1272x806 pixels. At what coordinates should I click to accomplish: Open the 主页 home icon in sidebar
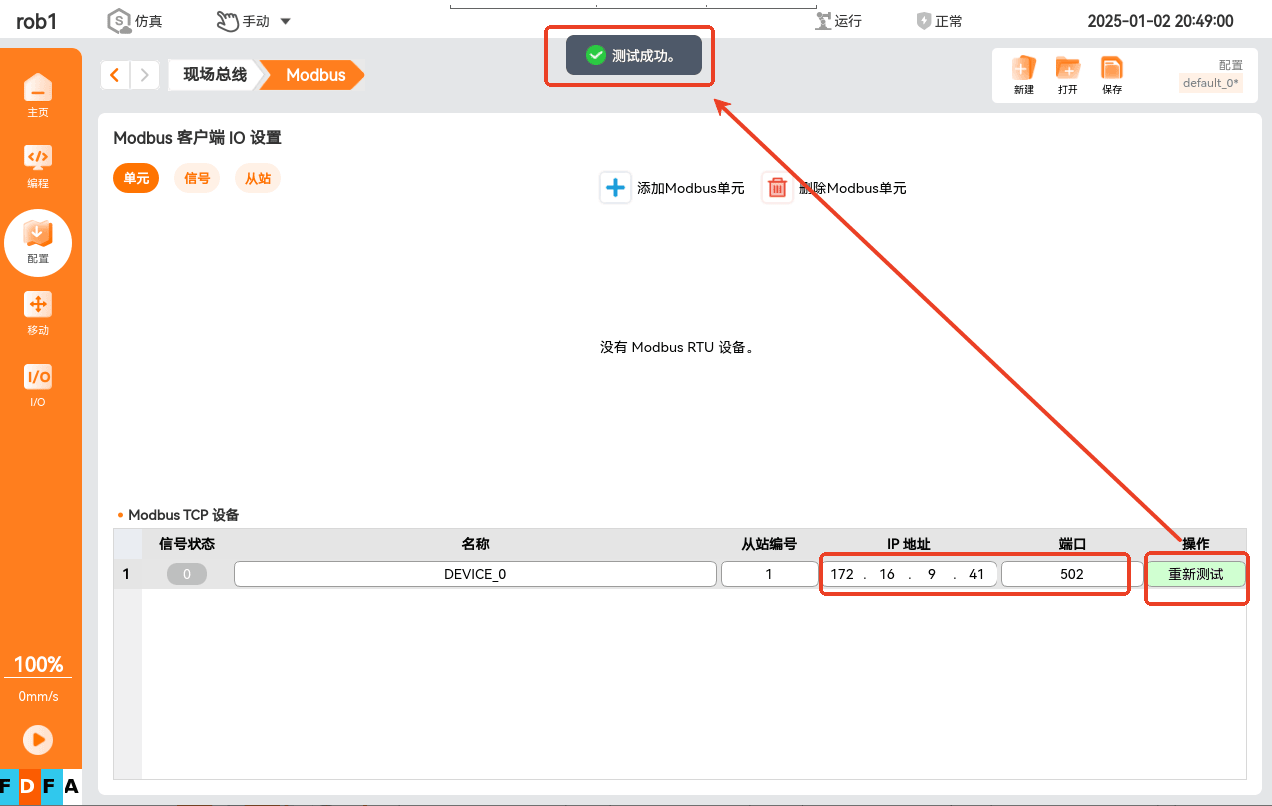[38, 88]
